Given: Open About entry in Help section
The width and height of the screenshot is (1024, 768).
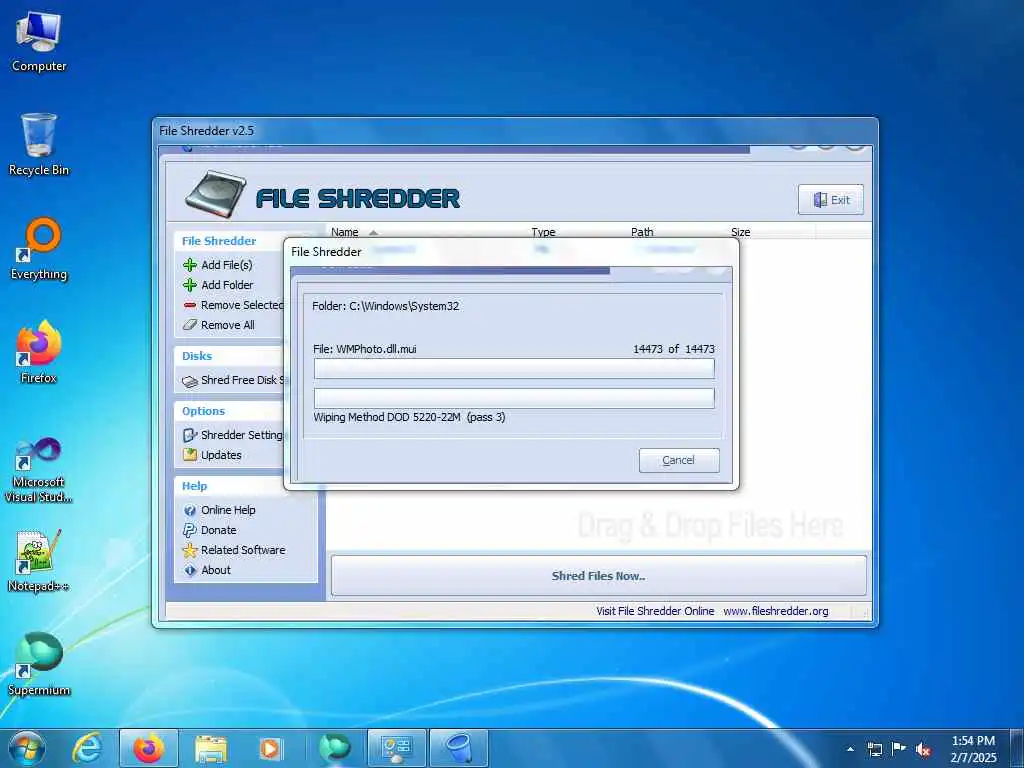Looking at the screenshot, I should click(216, 570).
